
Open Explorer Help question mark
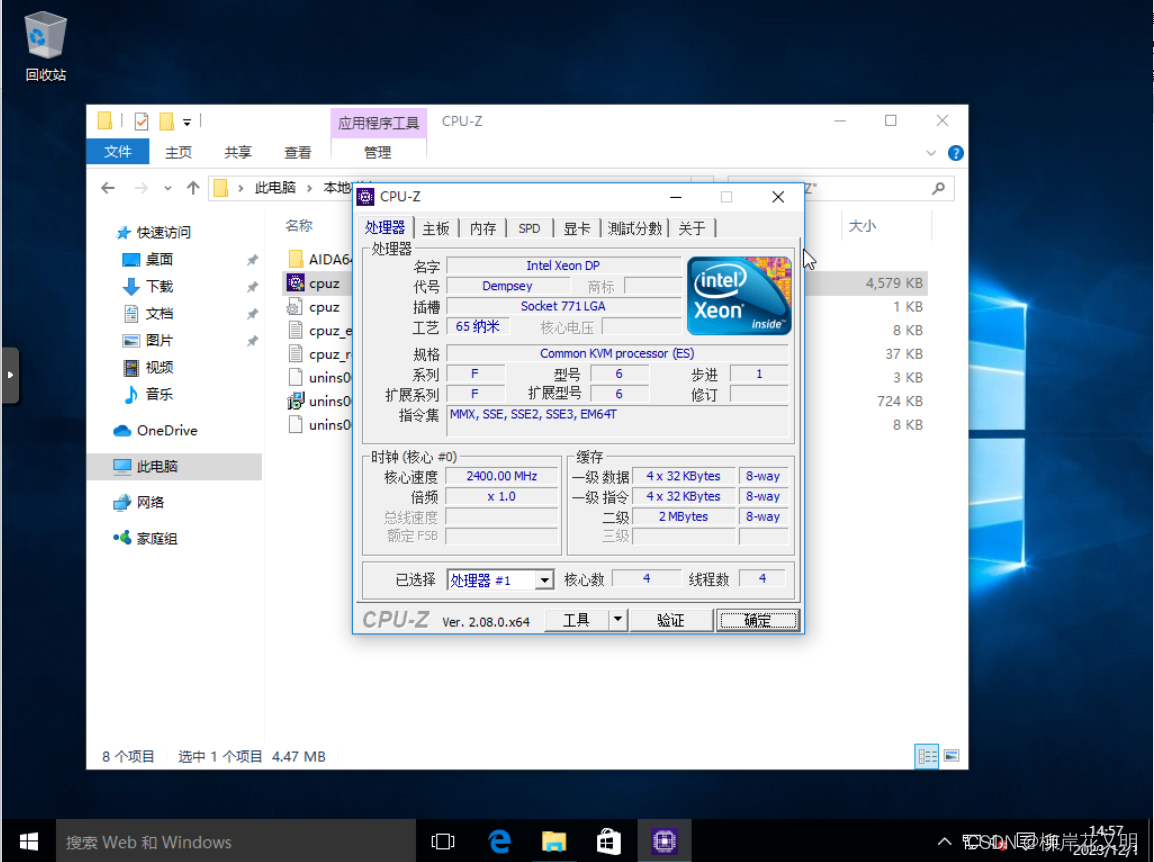955,153
